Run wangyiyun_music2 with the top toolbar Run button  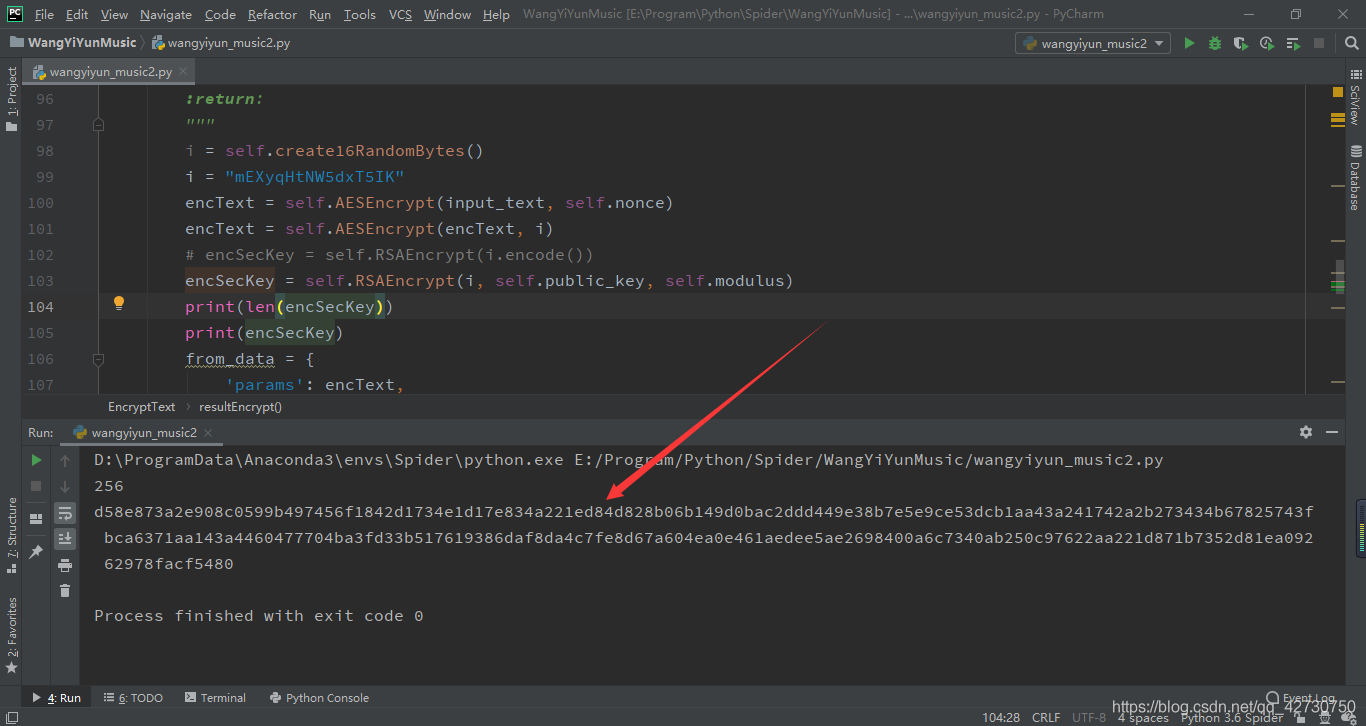[x=1189, y=43]
